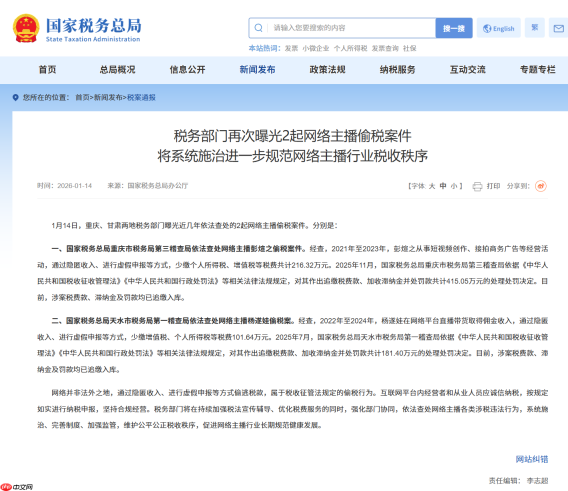
Task: Set font size to 中
Action: click(x=443, y=186)
